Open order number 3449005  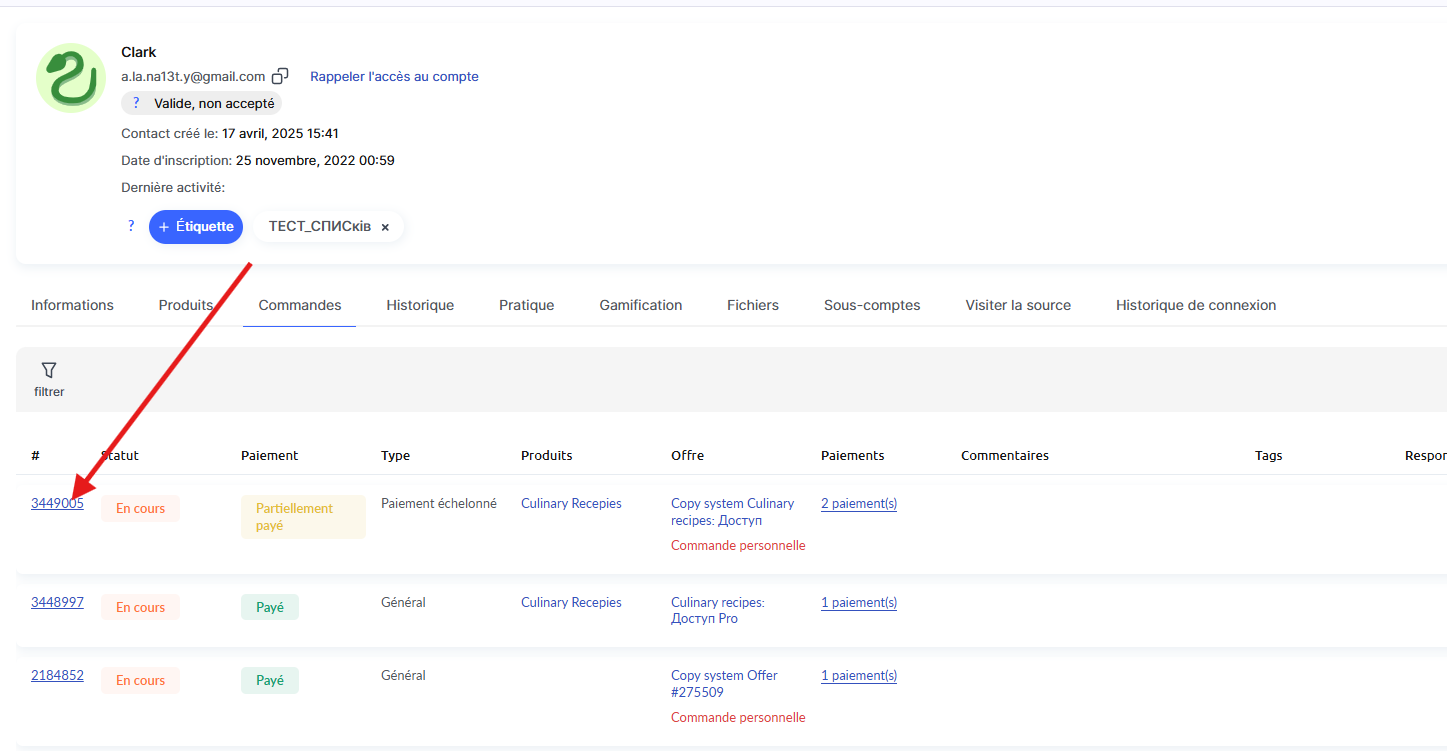coord(57,503)
